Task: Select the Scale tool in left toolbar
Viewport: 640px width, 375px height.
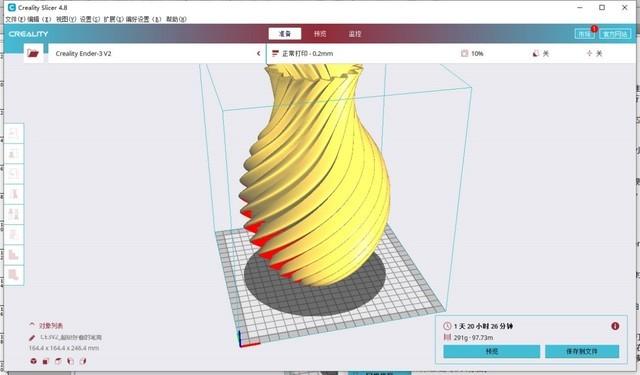Action: [x=13, y=154]
